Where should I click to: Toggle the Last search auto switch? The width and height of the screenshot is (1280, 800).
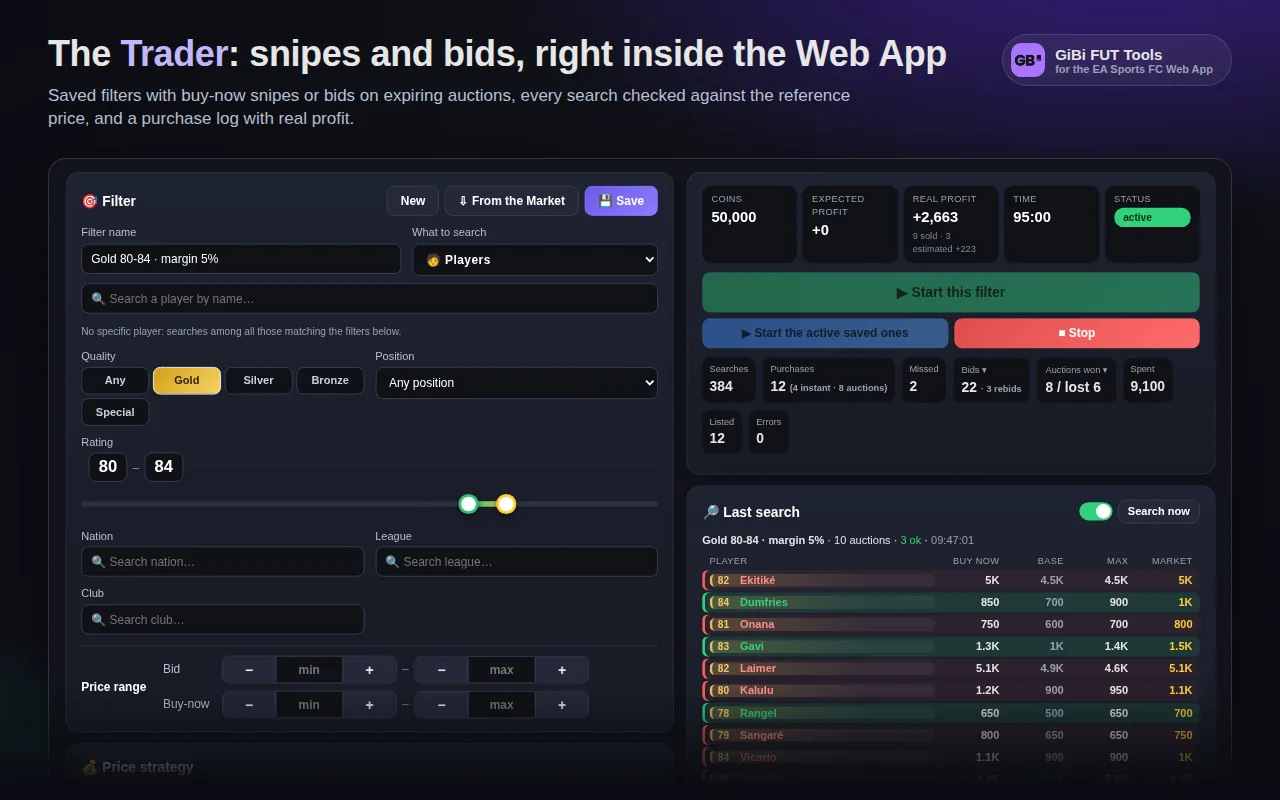click(x=1096, y=511)
